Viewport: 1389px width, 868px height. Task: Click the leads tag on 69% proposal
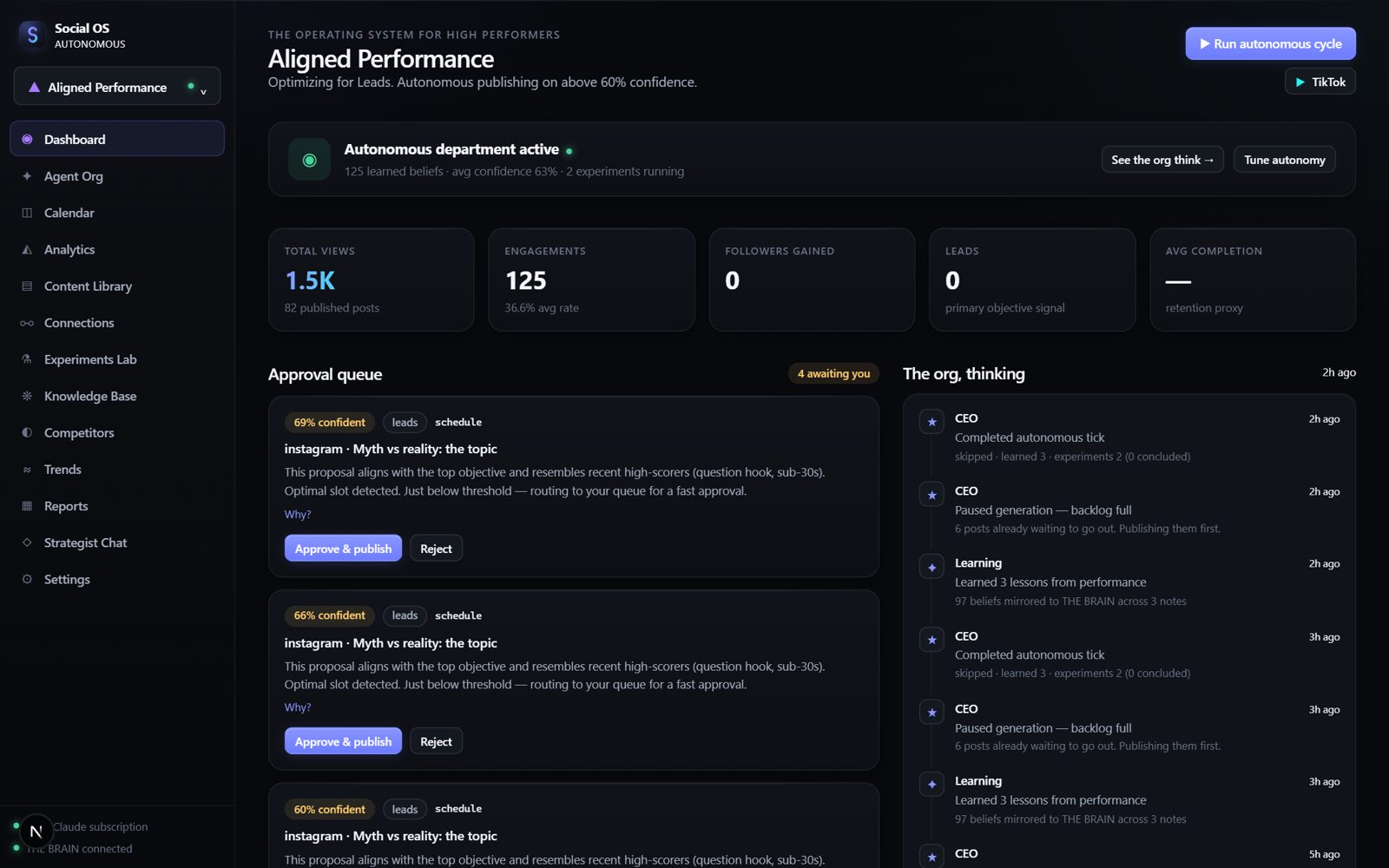point(405,423)
